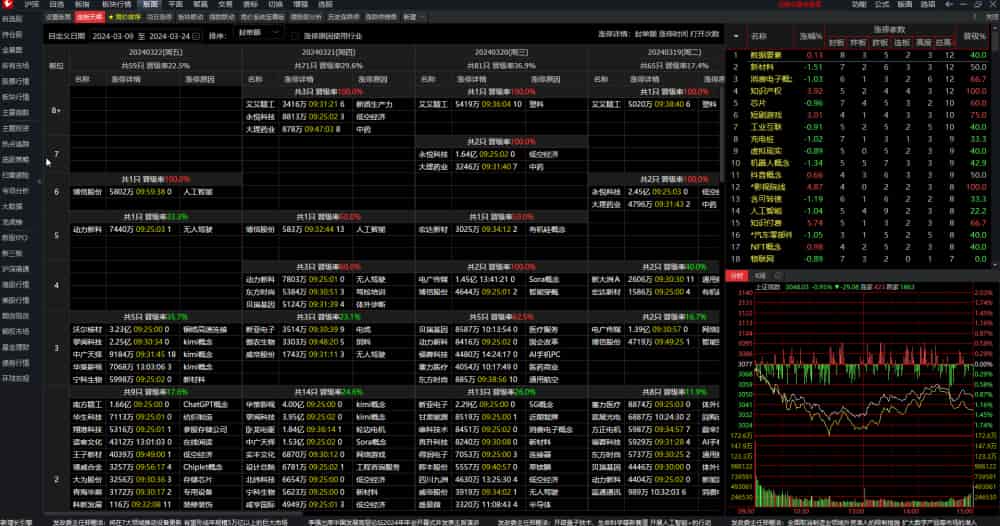Click the 封单额 option in 涨停详情 header
The width and height of the screenshot is (1000, 526).
645,34
